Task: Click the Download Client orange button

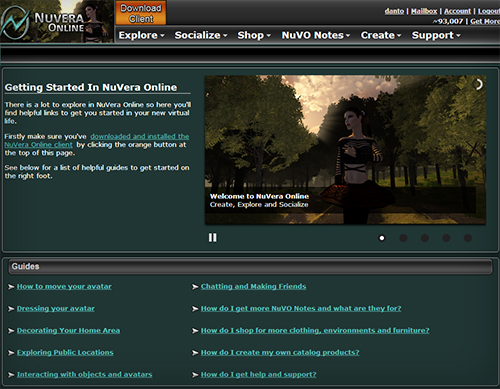Action: [x=141, y=13]
